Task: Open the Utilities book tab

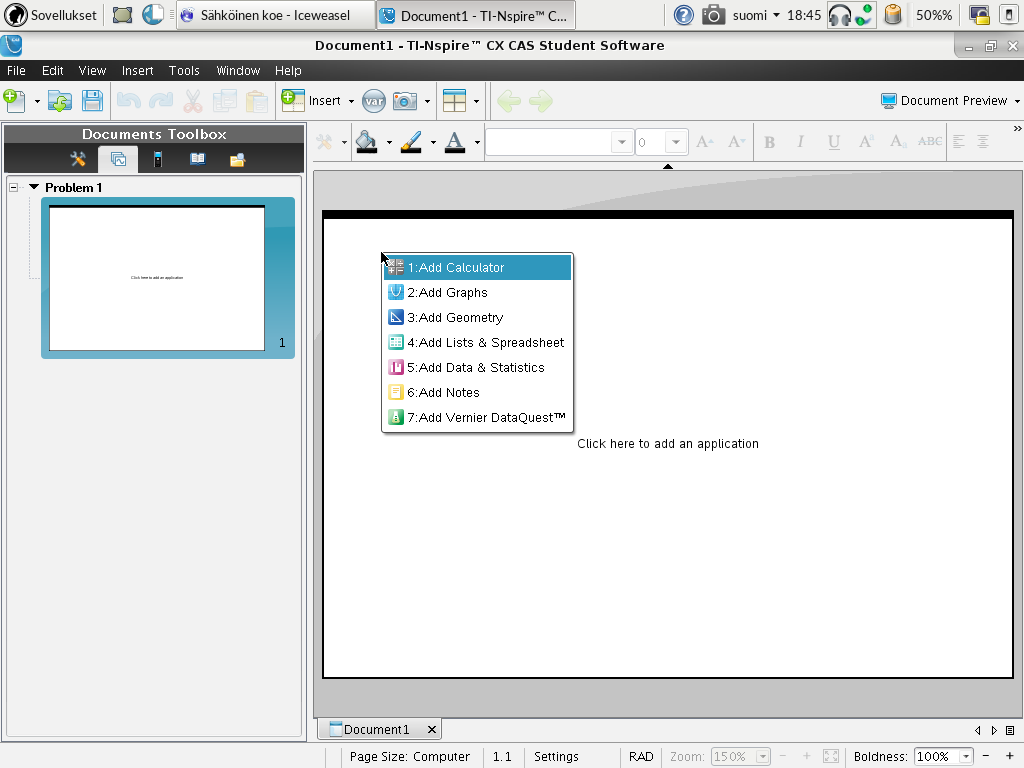Action: (197, 159)
